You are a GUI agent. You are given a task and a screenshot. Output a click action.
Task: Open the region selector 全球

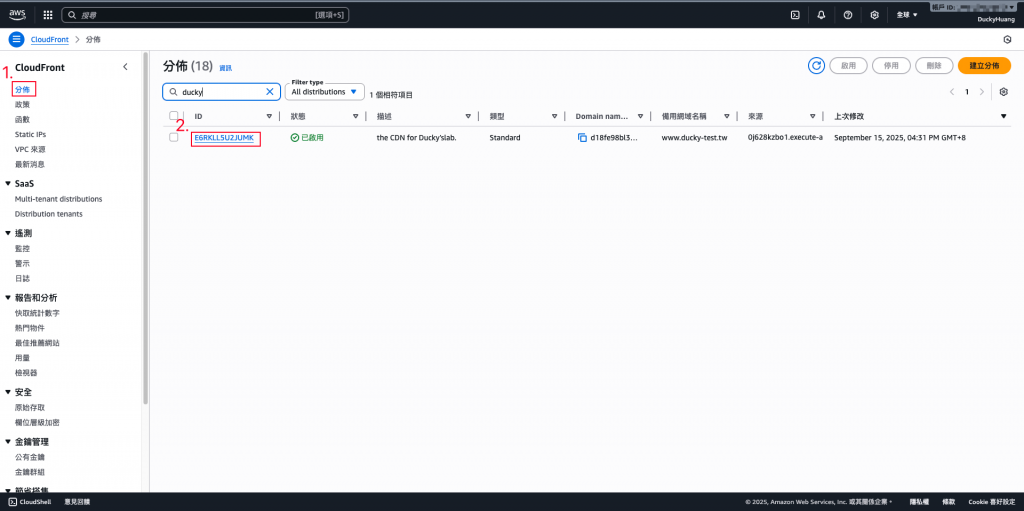click(x=907, y=14)
